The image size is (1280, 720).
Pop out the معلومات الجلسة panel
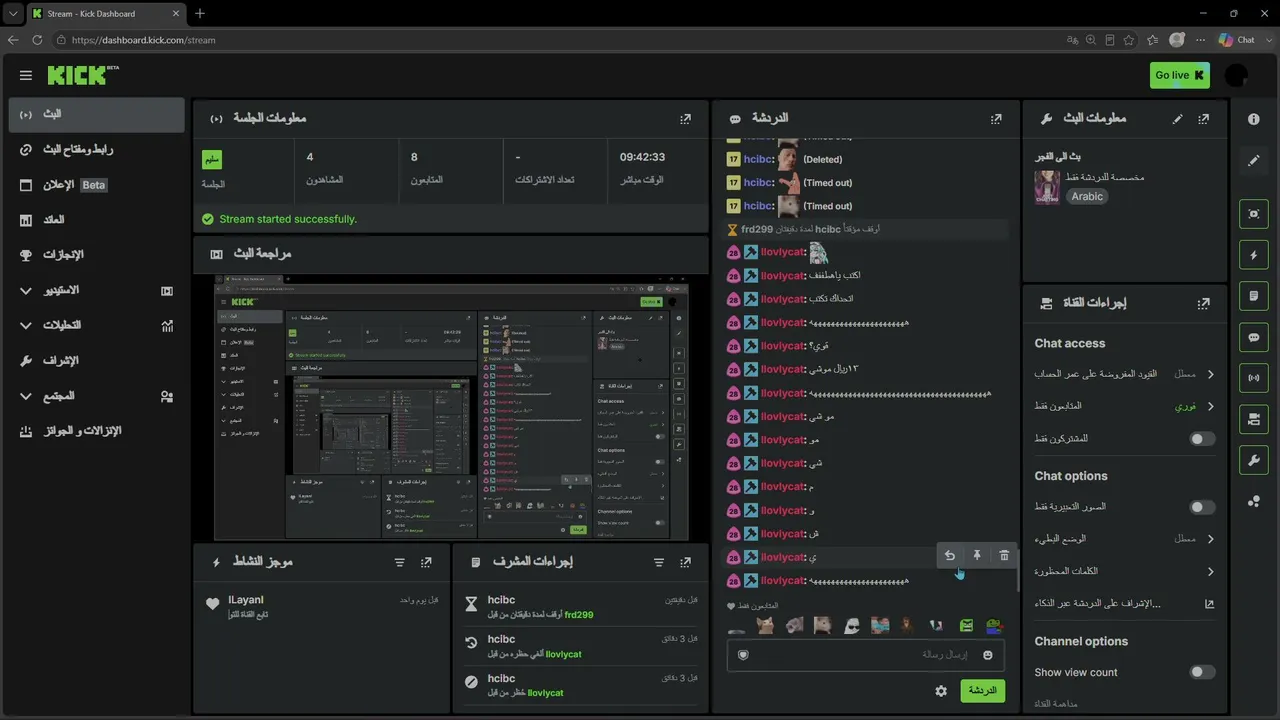(685, 118)
